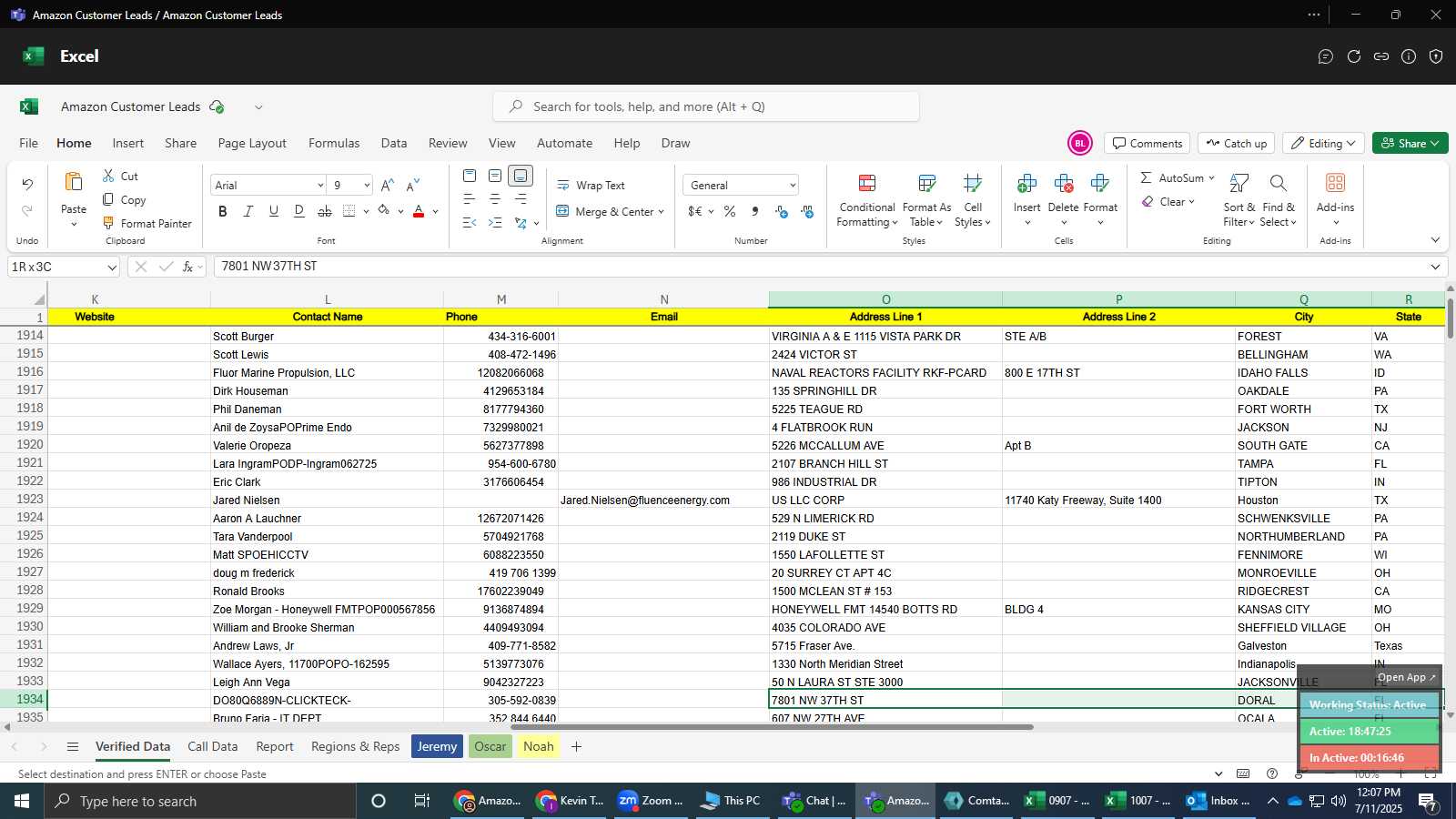This screenshot has width=1456, height=819.
Task: Apply the fill color bucket
Action: coord(384,211)
